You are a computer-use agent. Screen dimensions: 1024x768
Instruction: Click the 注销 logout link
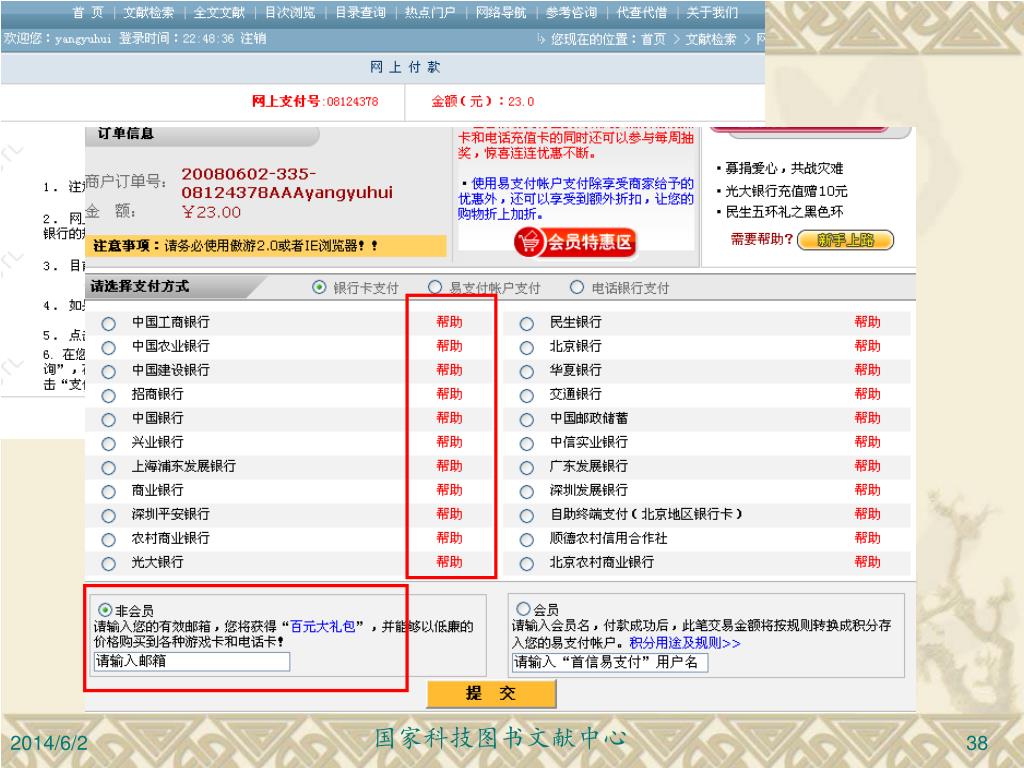[x=253, y=39]
